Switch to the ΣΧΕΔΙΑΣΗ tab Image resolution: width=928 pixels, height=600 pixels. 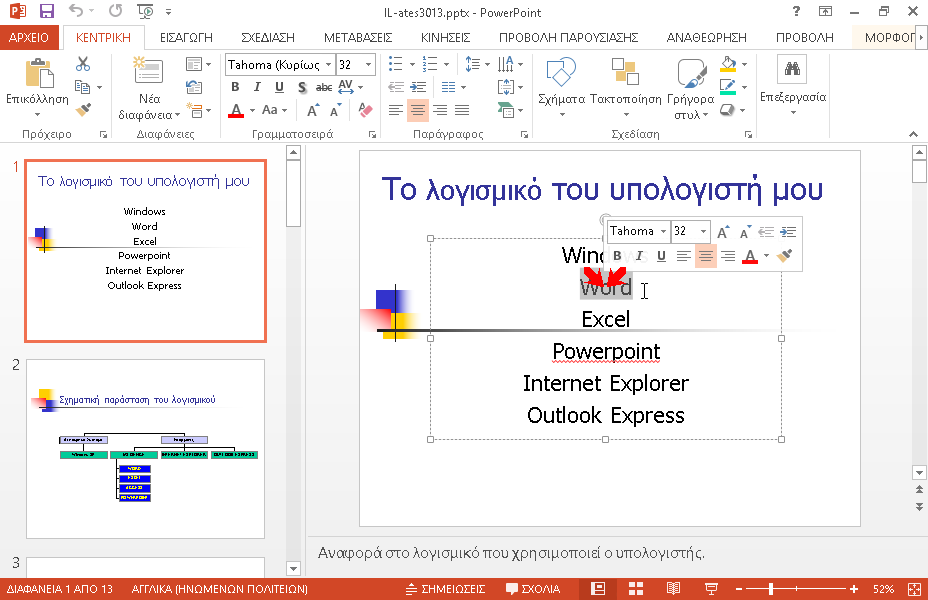(268, 38)
